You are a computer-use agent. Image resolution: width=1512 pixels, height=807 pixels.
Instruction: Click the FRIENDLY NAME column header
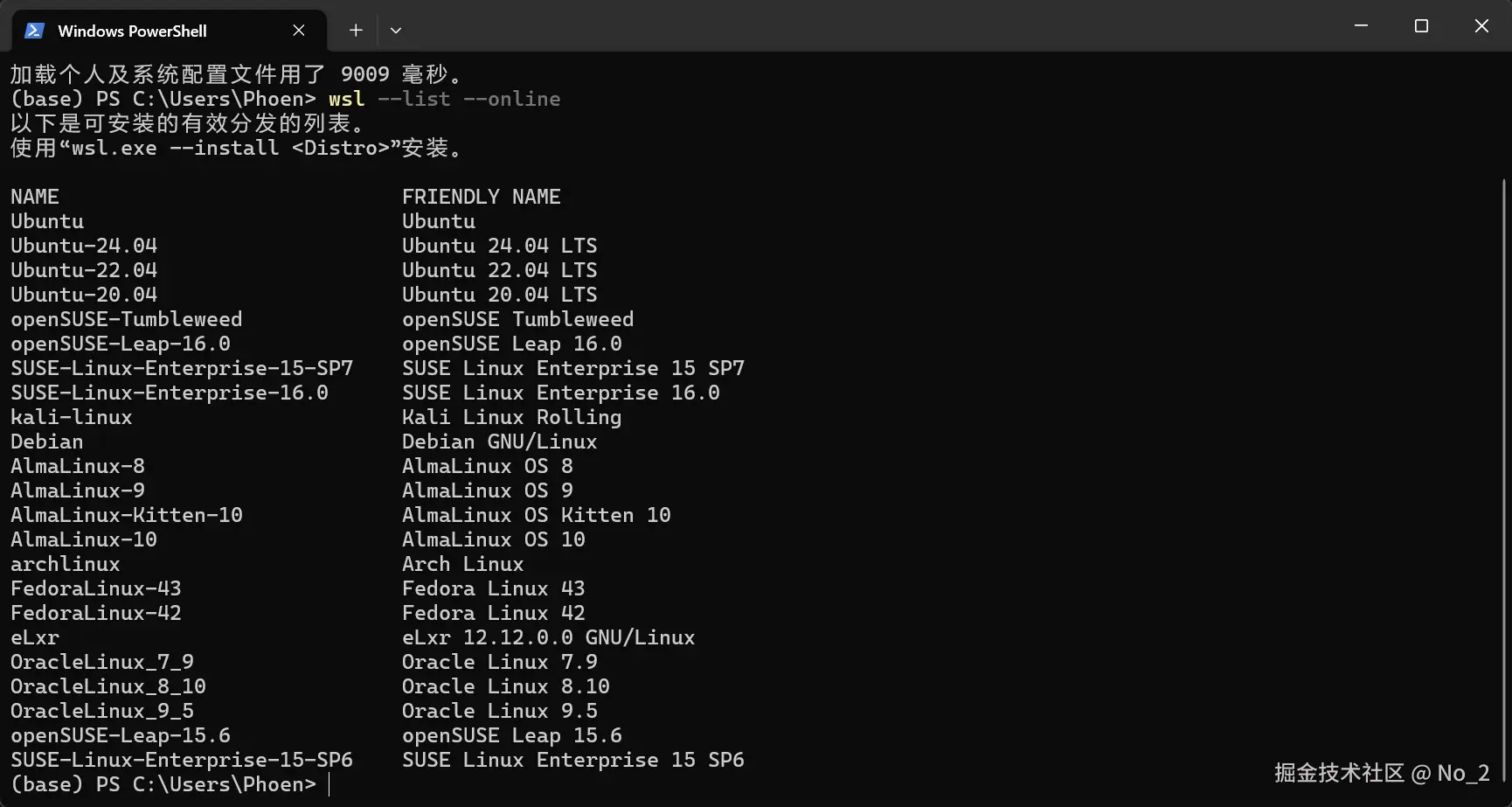tap(482, 197)
